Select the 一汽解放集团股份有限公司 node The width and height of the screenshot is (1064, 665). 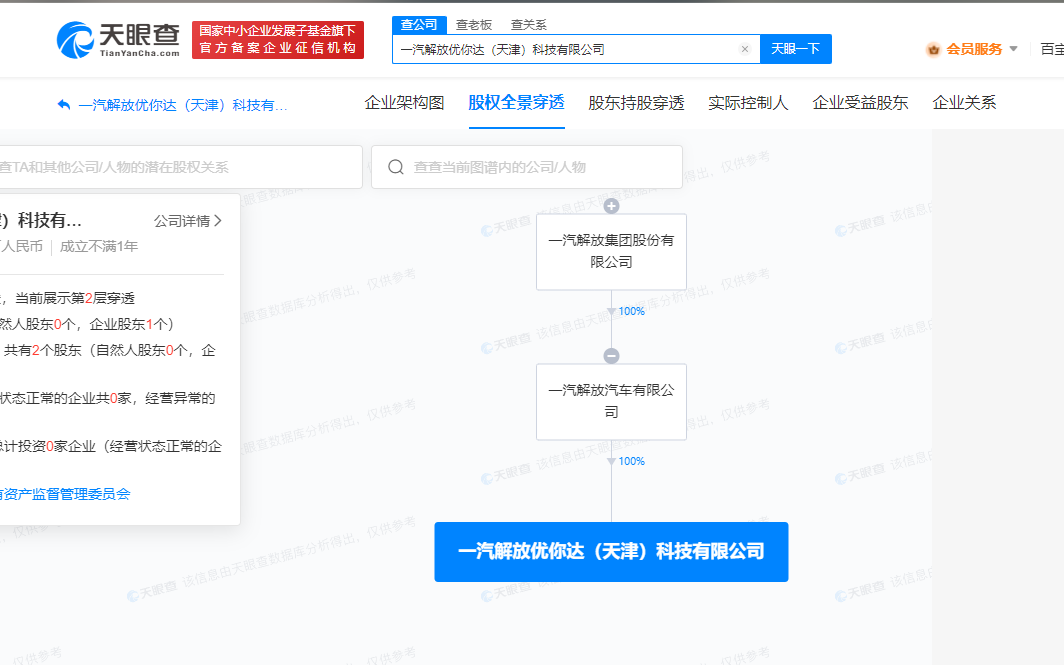(611, 252)
